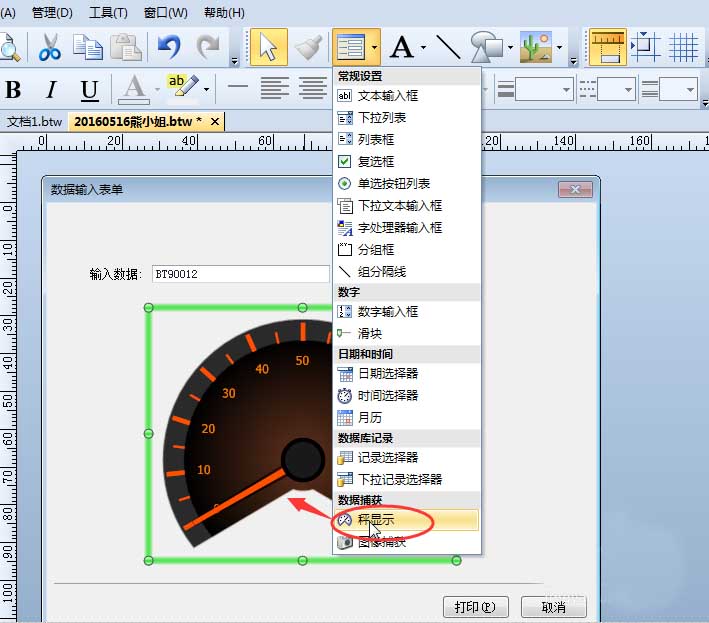Choose 单选按钮列表 radio control entry
Viewport: 709px width, 623px height.
click(x=407, y=184)
